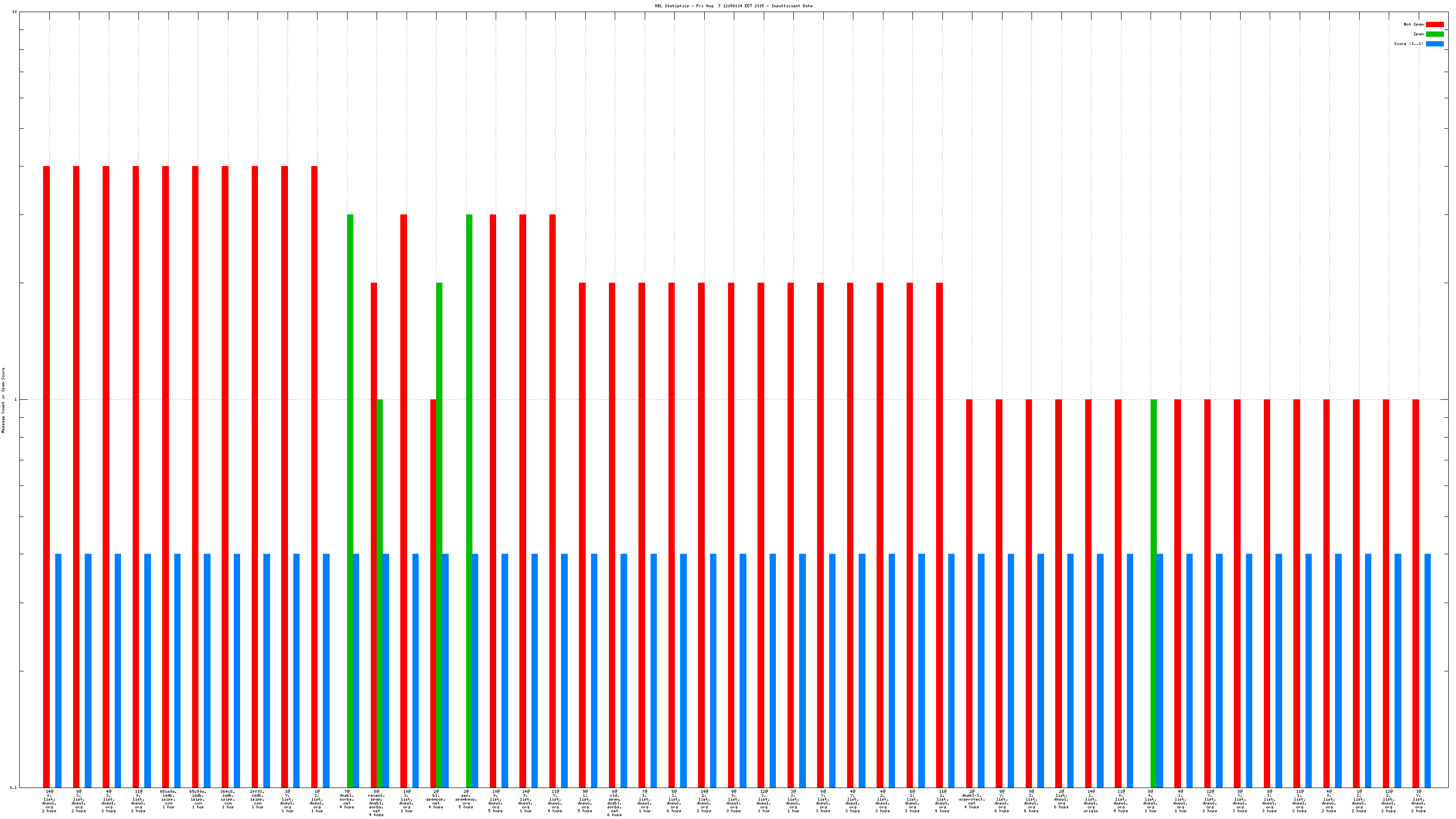Click the RBL Statistics chart title
Screen dimensions: 1456x819
coord(733,6)
